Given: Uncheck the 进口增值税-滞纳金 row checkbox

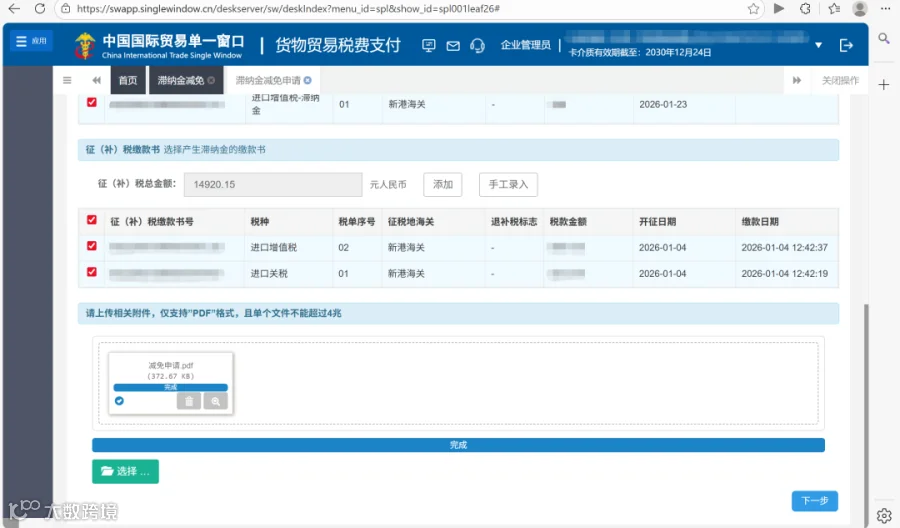Looking at the screenshot, I should tap(92, 102).
